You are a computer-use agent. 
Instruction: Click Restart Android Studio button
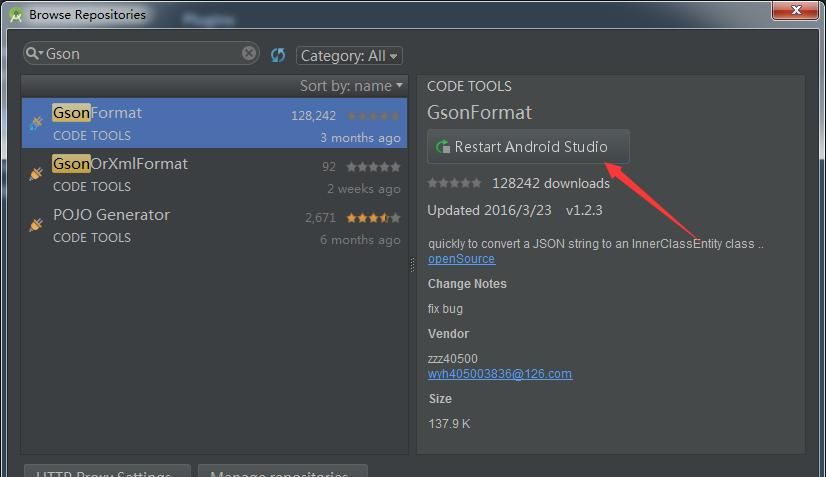(x=528, y=147)
